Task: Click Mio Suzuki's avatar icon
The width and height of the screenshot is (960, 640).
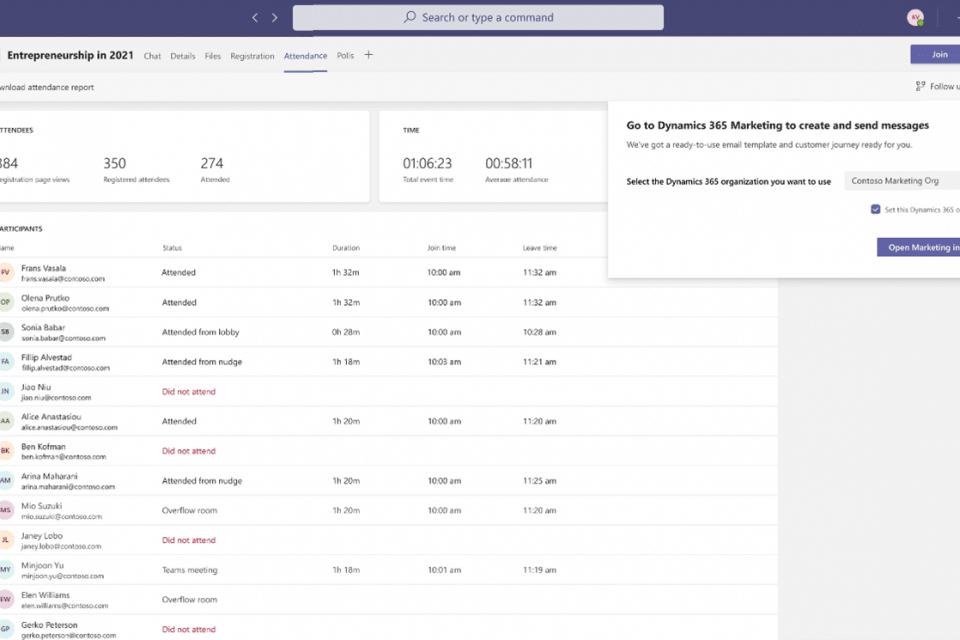Action: (x=5, y=510)
